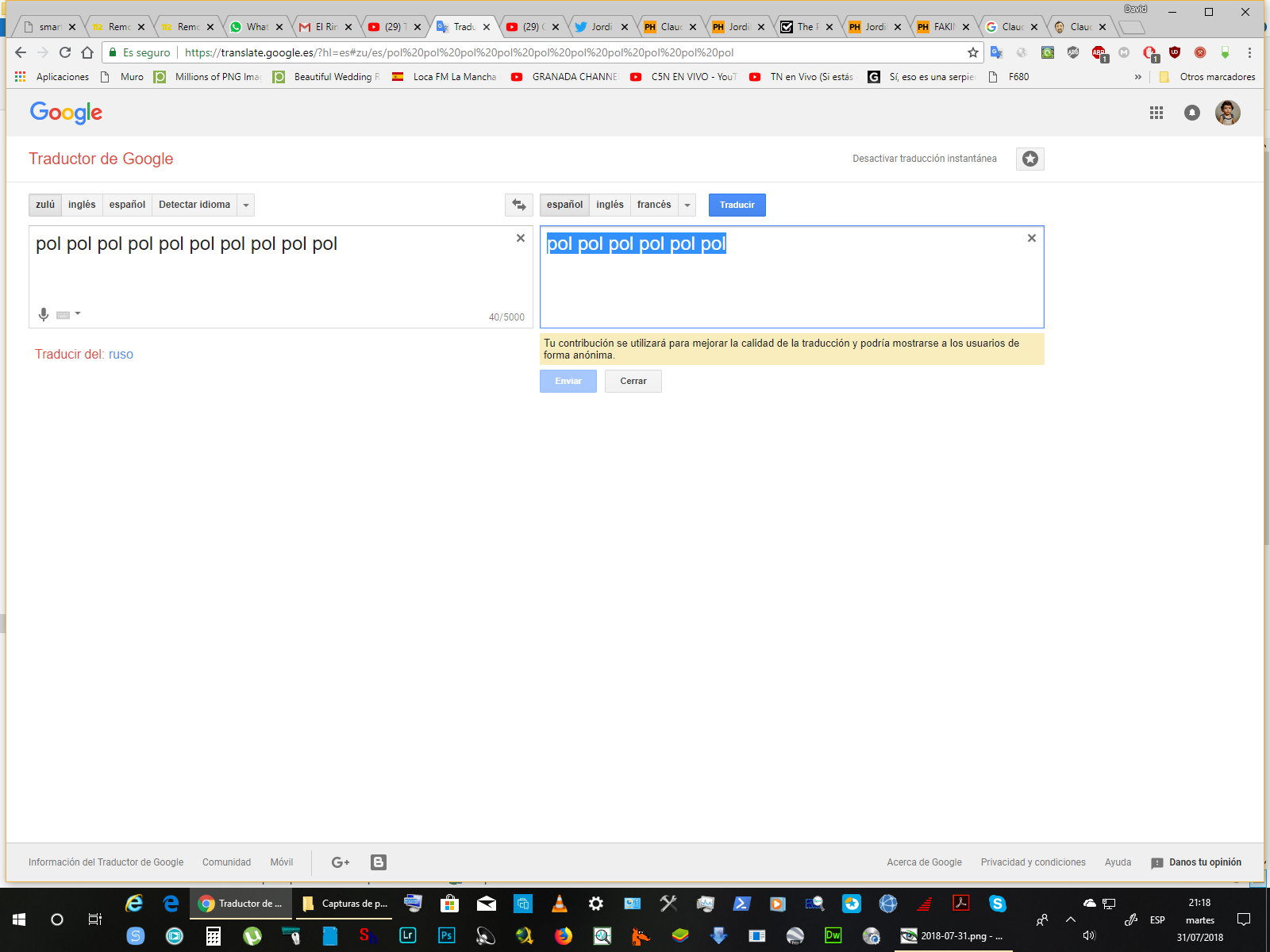Viewport: 1270px width, 952px height.
Task: Bookmark page with the address bar star
Action: click(973, 52)
